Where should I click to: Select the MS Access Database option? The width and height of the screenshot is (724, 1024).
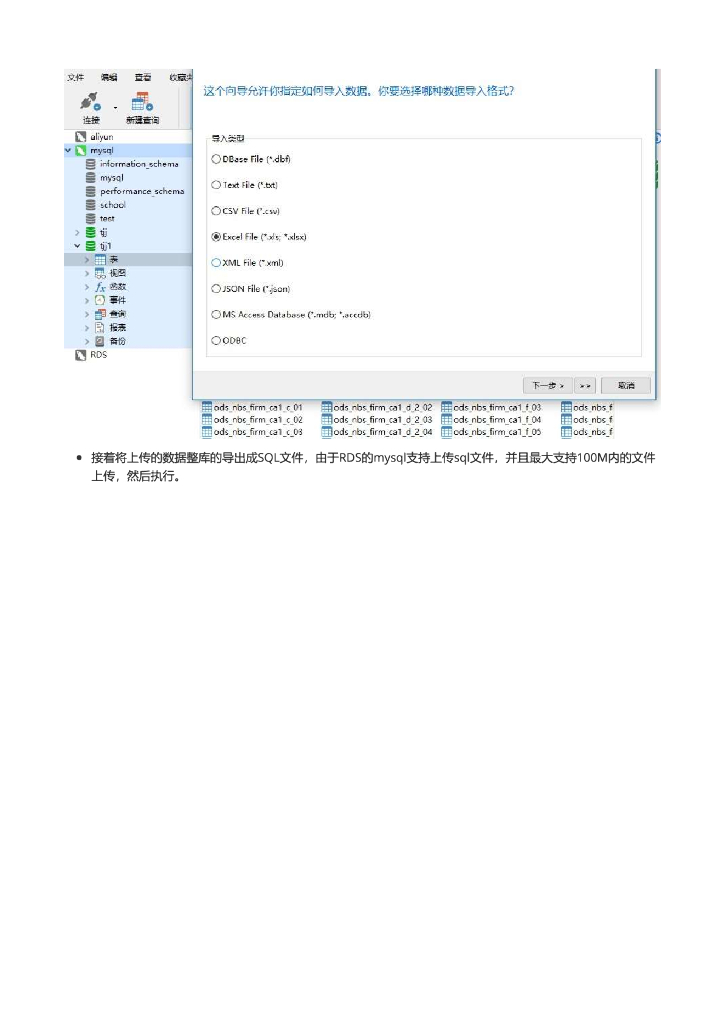(216, 314)
